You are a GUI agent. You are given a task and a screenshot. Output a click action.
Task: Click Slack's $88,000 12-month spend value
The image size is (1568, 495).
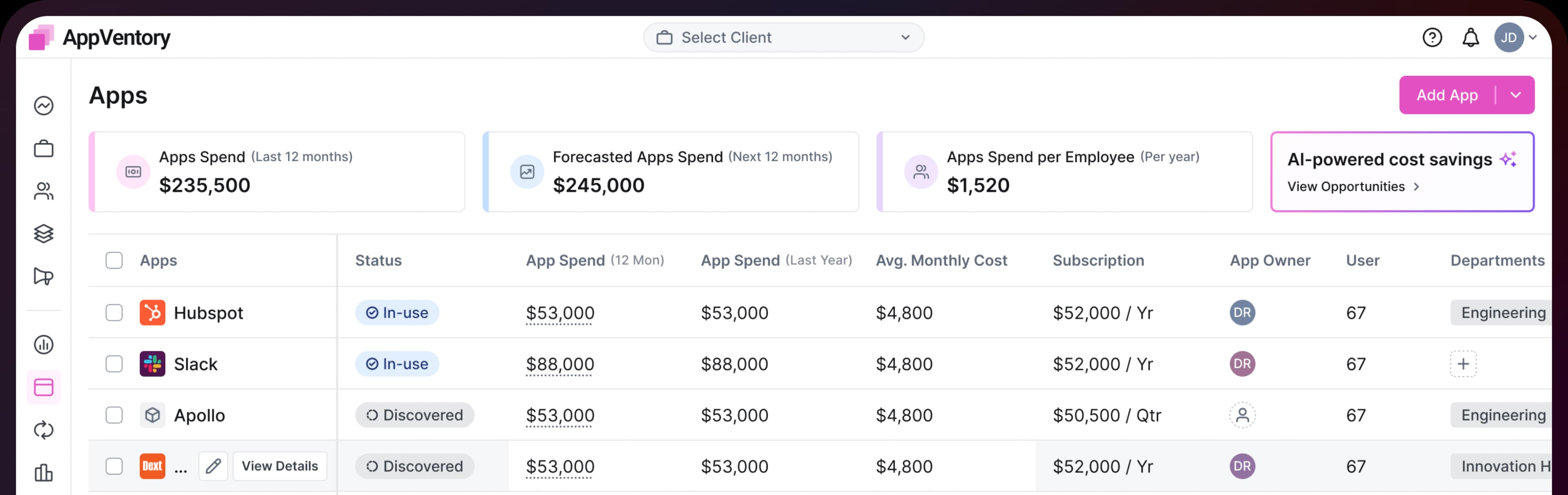click(x=560, y=364)
